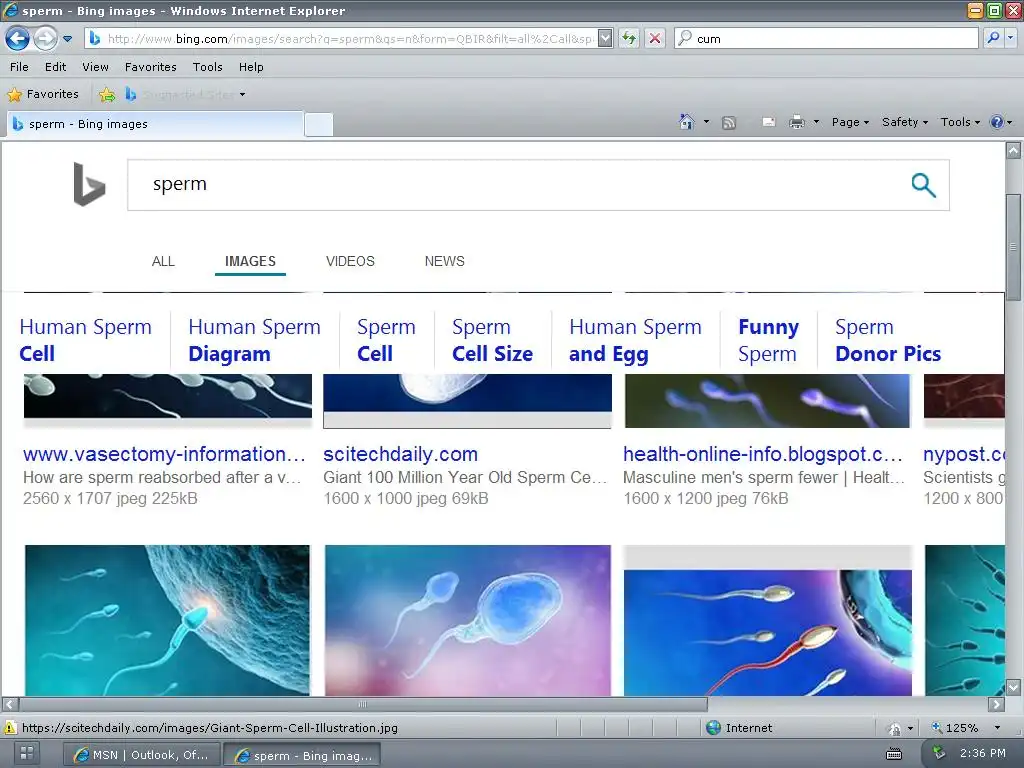Expand the Home button dropdown arrow

(706, 122)
